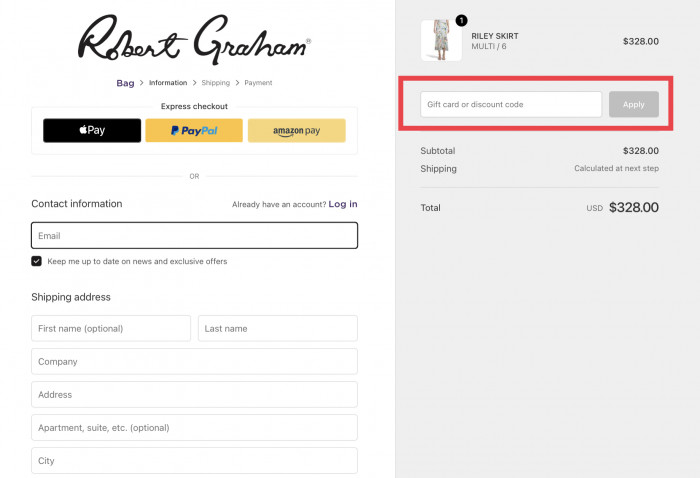This screenshot has width=700, height=478.
Task: Click the Apartment, suite, etc. field
Action: 194,428
